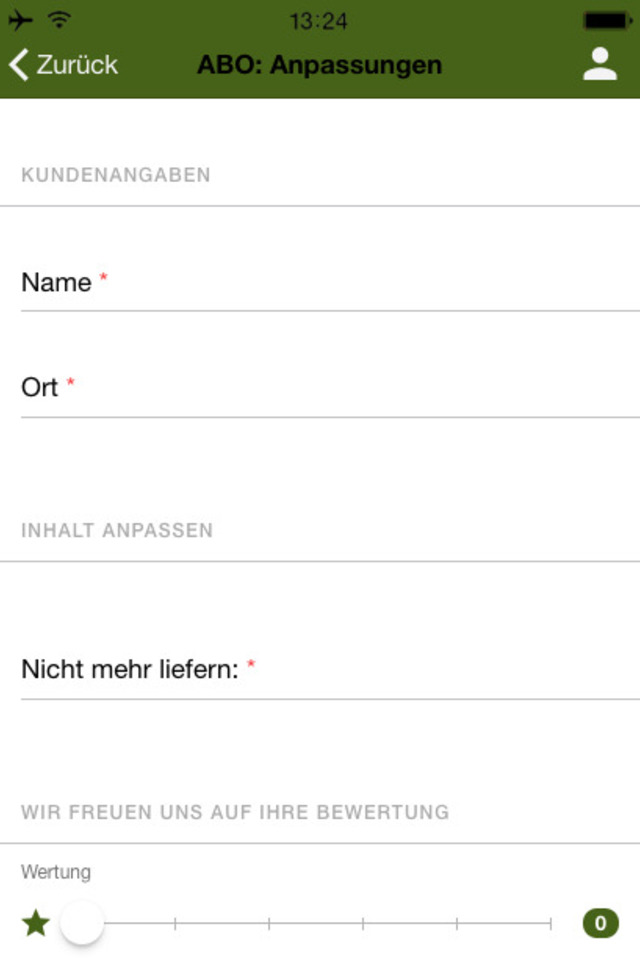The width and height of the screenshot is (640, 960).
Task: Click the green star rating icon
Action: [36, 923]
